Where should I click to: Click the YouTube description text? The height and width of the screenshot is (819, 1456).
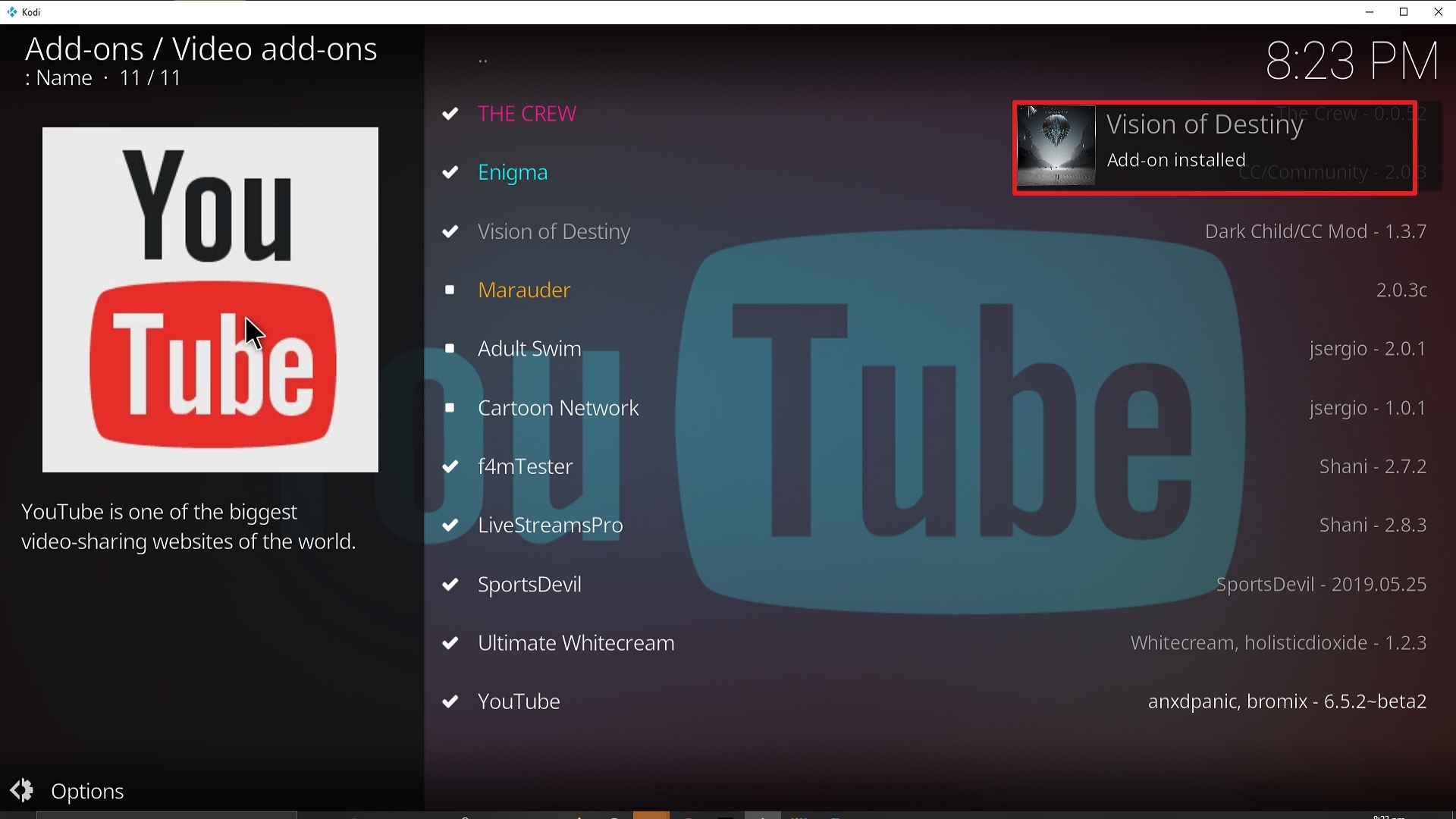point(189,528)
